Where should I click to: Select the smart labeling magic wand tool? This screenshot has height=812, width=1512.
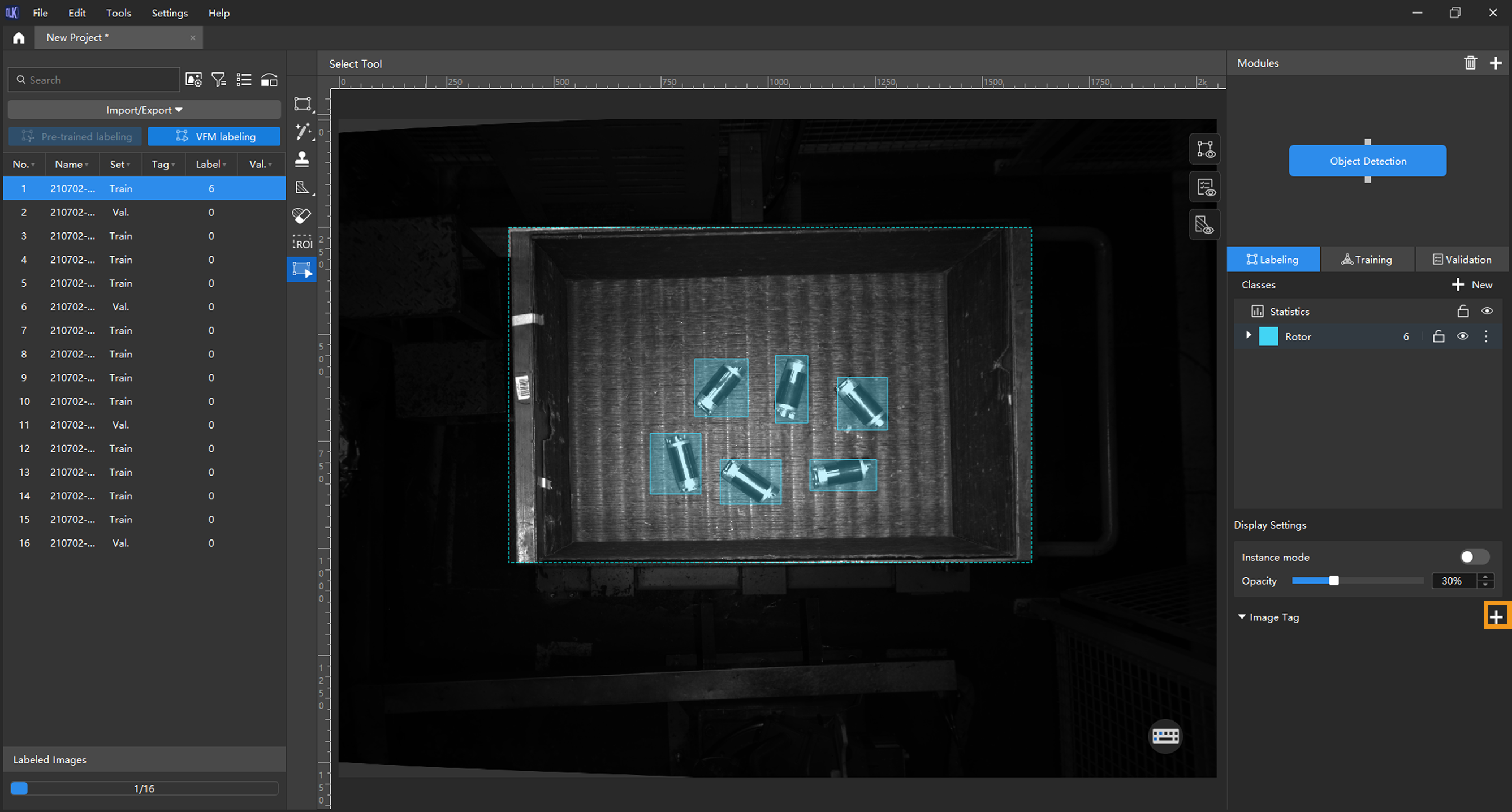click(303, 132)
